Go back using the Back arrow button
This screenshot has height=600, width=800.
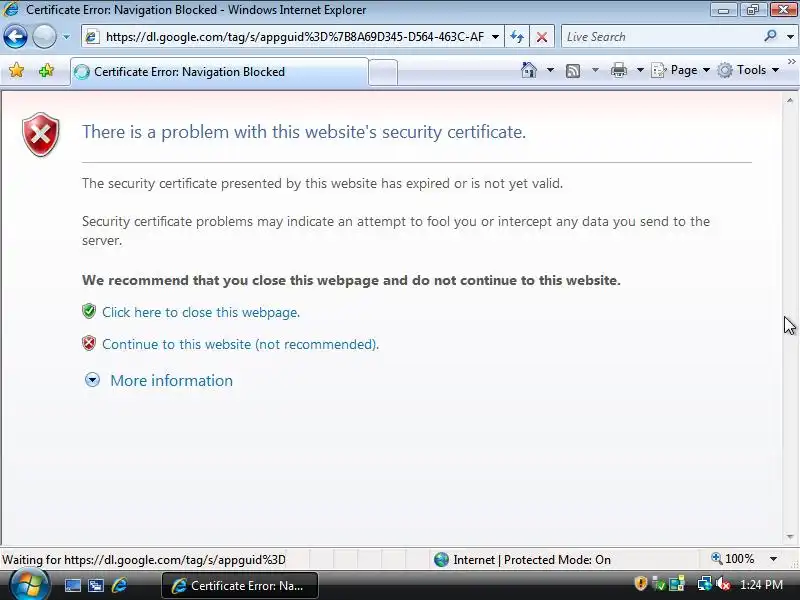[15, 37]
